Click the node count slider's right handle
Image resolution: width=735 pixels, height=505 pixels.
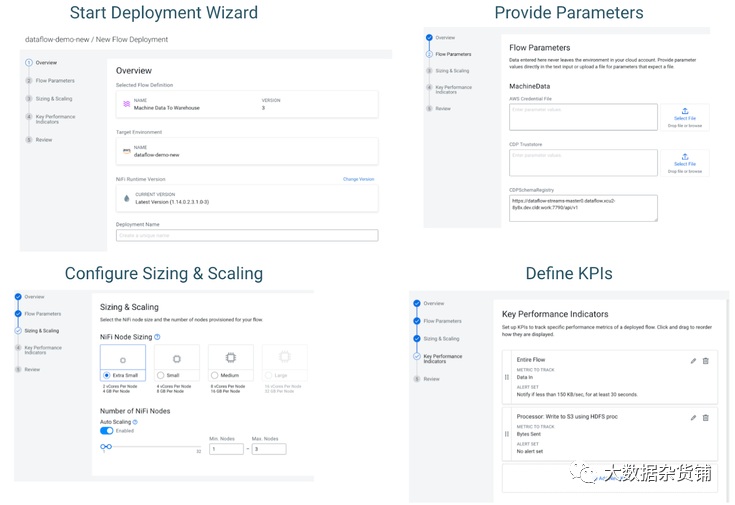coord(109,446)
